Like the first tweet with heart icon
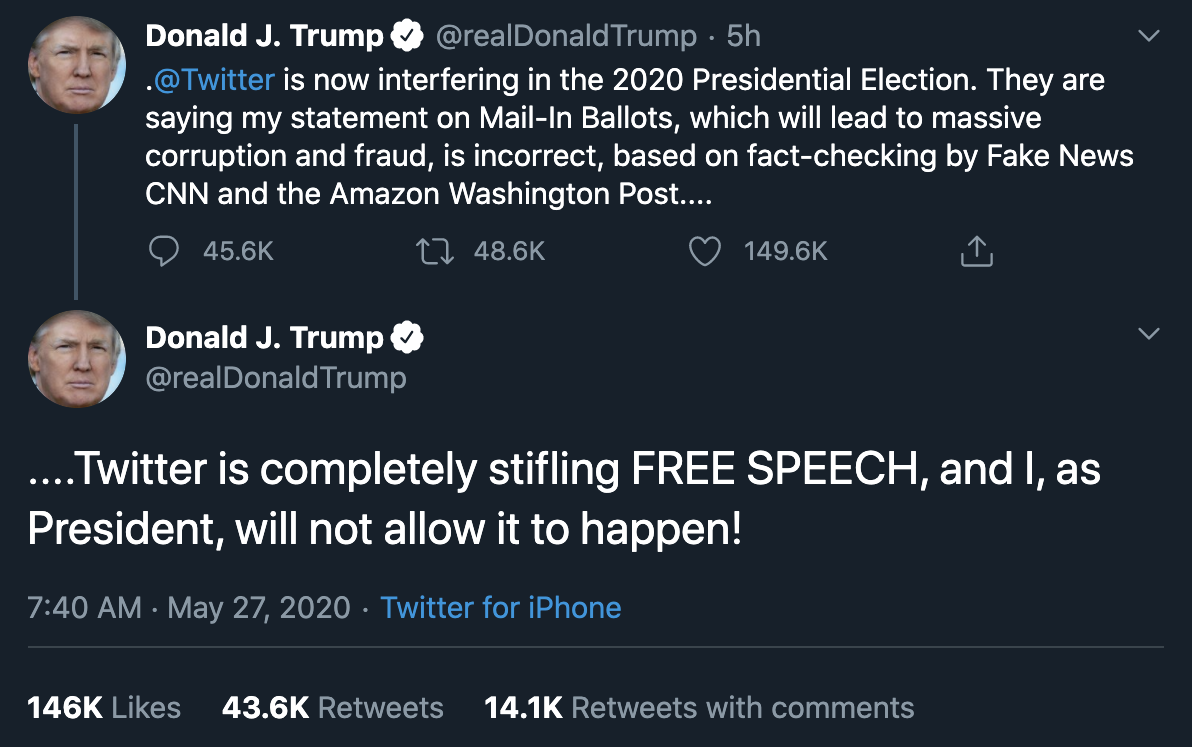This screenshot has width=1192, height=747. pyautogui.click(x=705, y=251)
